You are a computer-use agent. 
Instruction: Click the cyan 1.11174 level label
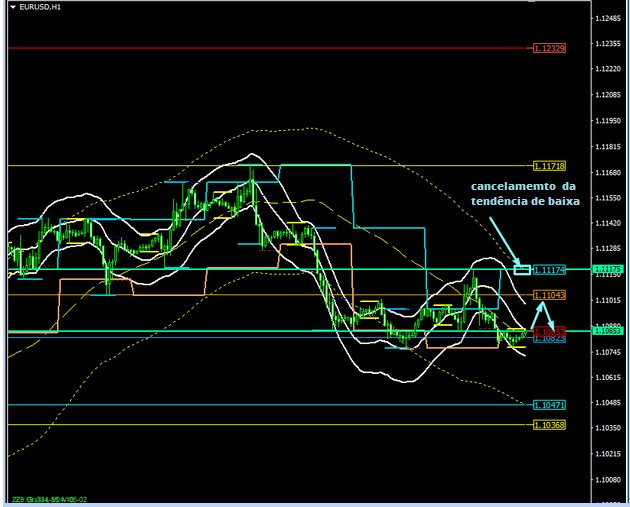[x=549, y=270]
